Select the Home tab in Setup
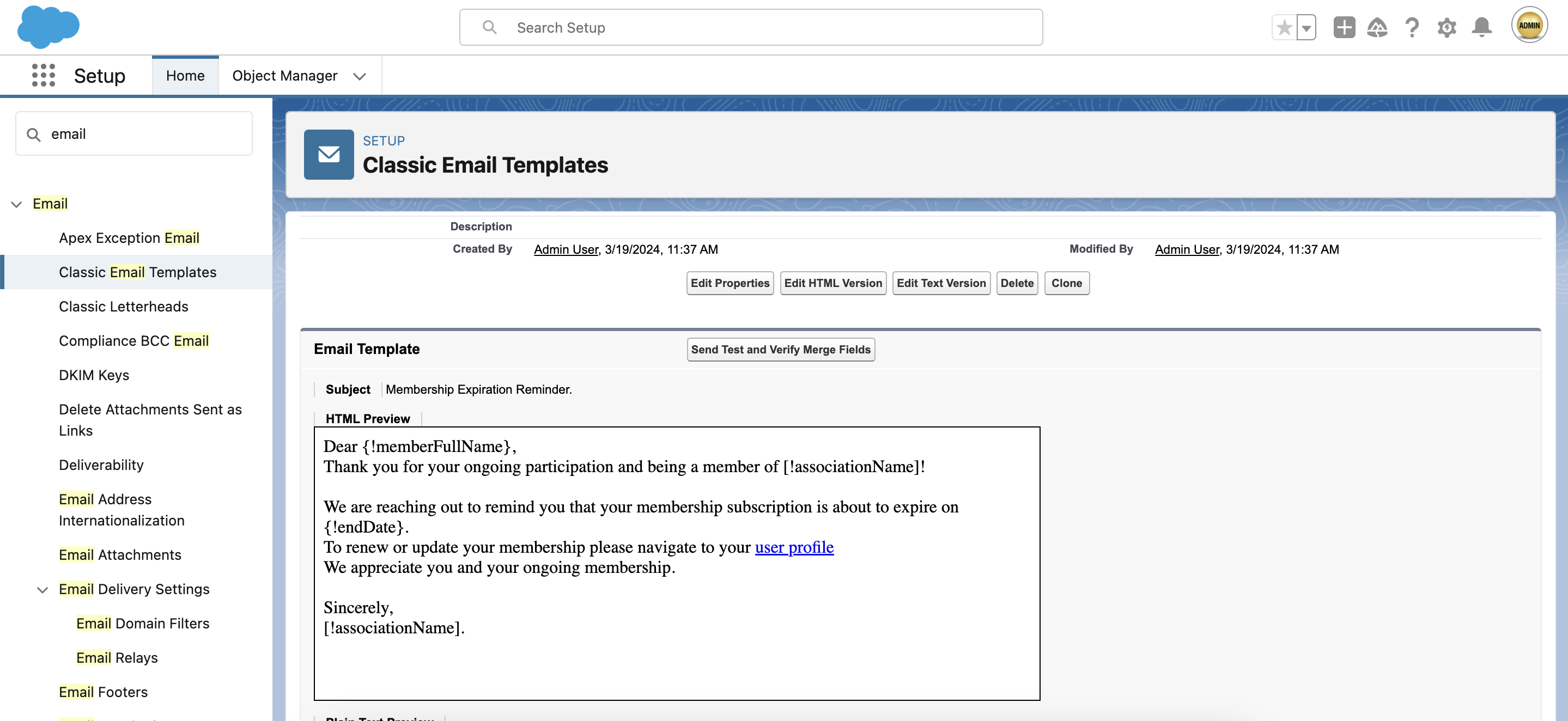Image resolution: width=1568 pixels, height=721 pixels. point(185,74)
